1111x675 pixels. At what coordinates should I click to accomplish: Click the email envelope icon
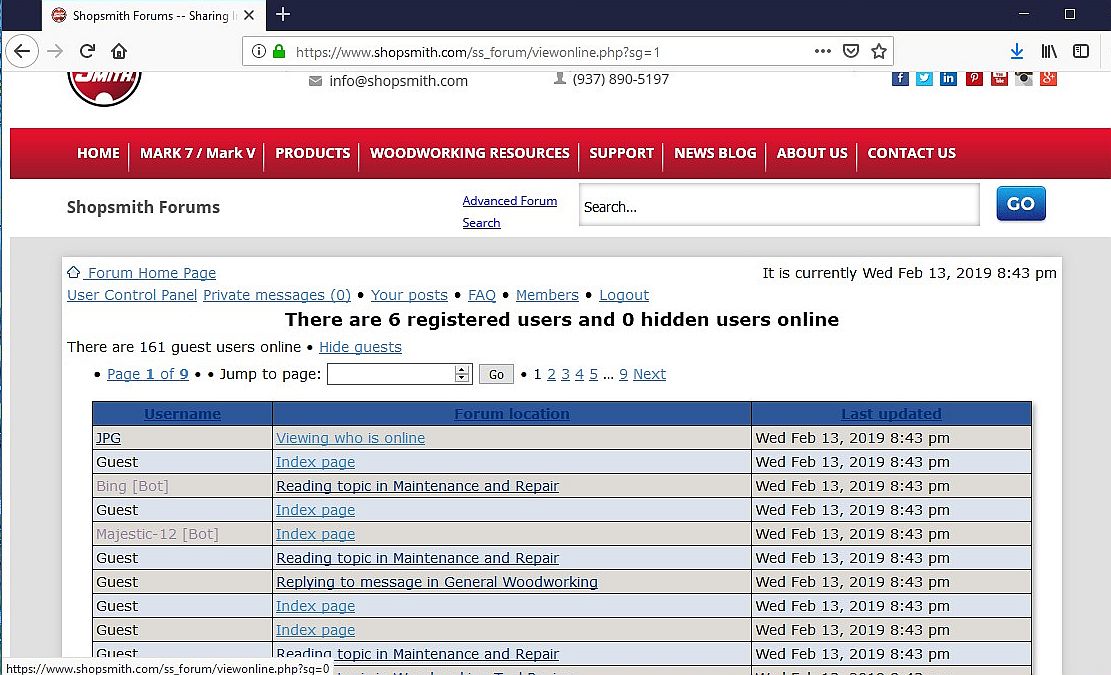point(315,81)
